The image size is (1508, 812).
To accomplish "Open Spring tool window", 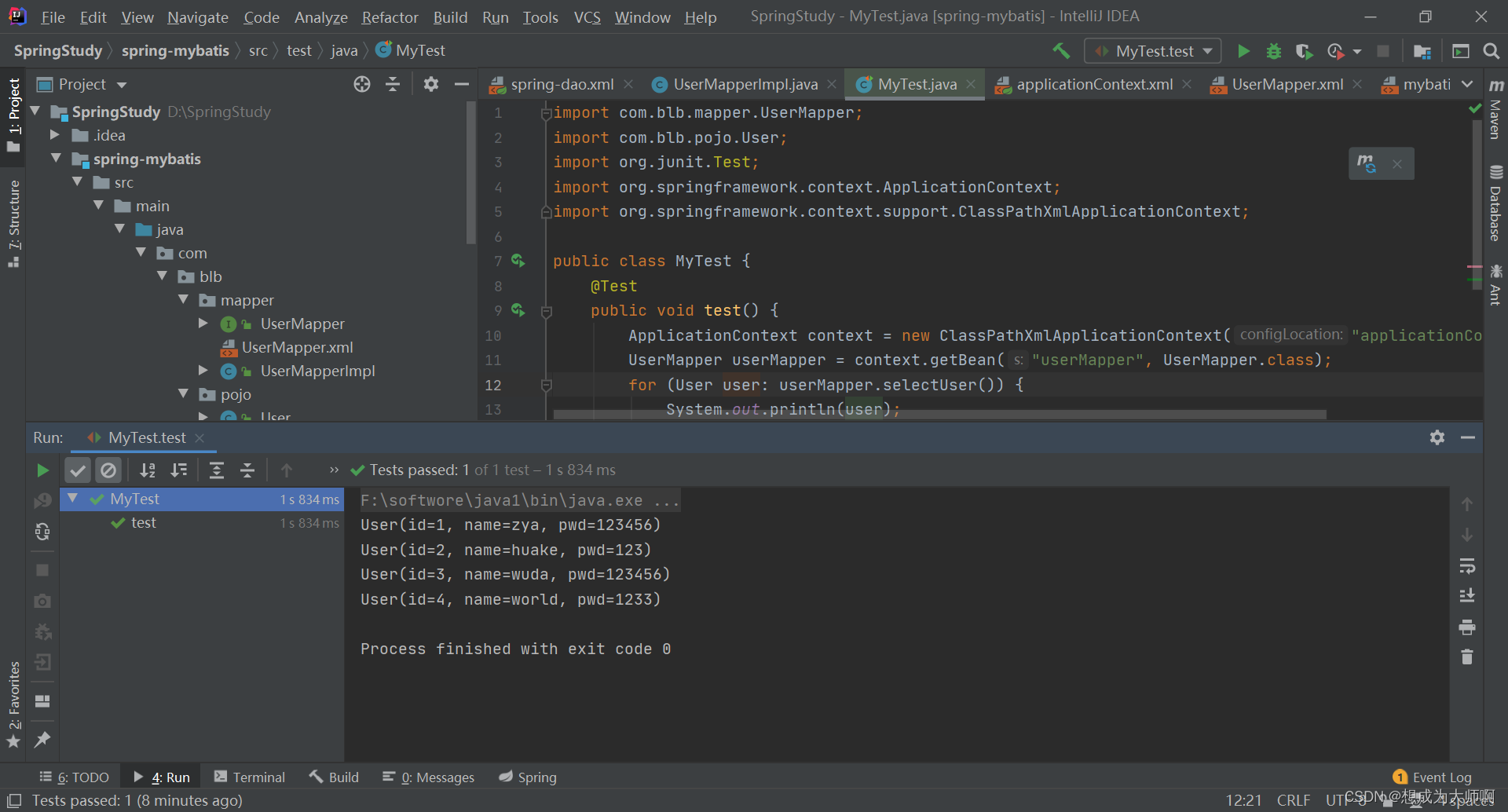I will [x=528, y=777].
